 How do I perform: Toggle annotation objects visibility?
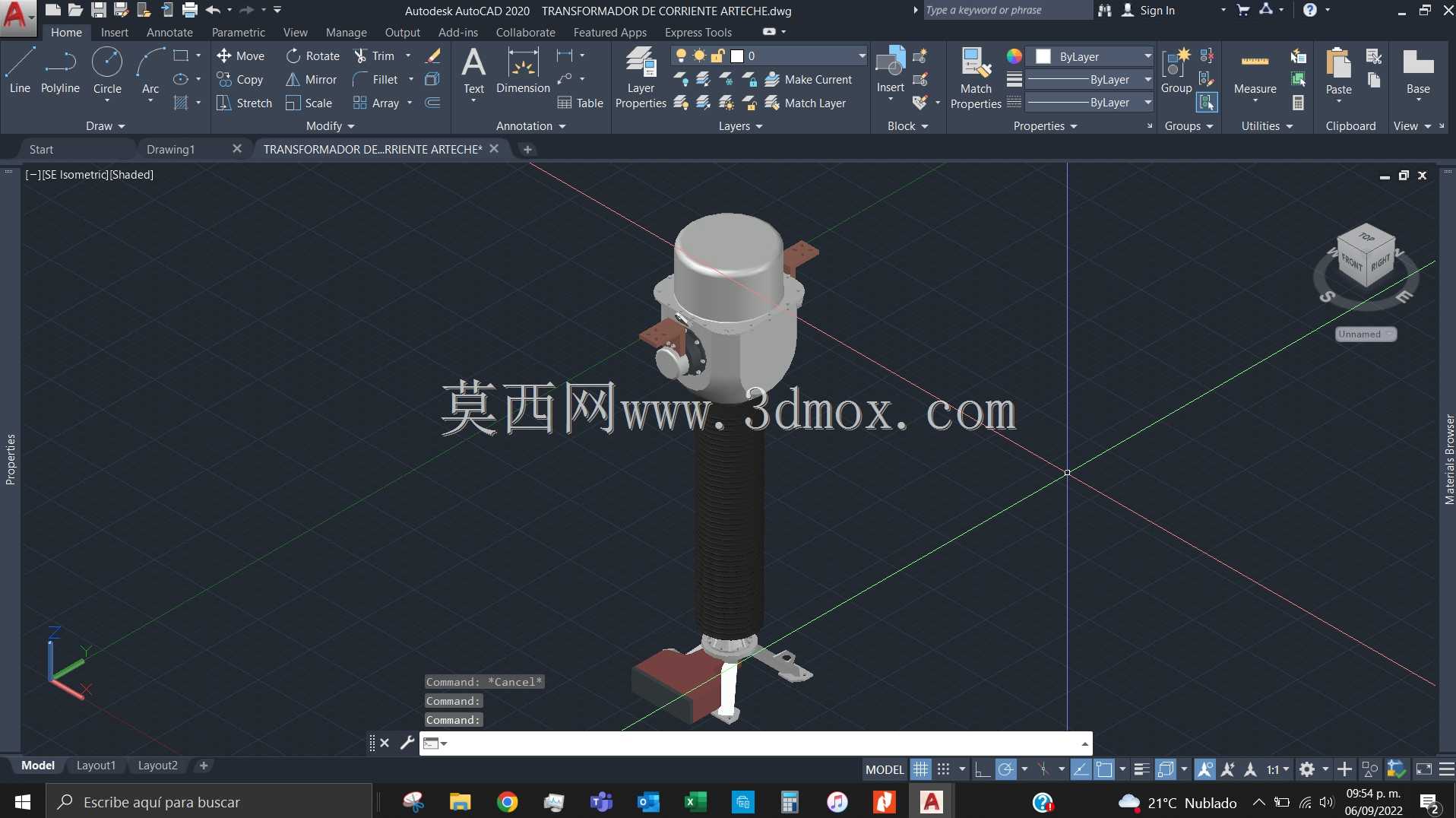[1204, 769]
